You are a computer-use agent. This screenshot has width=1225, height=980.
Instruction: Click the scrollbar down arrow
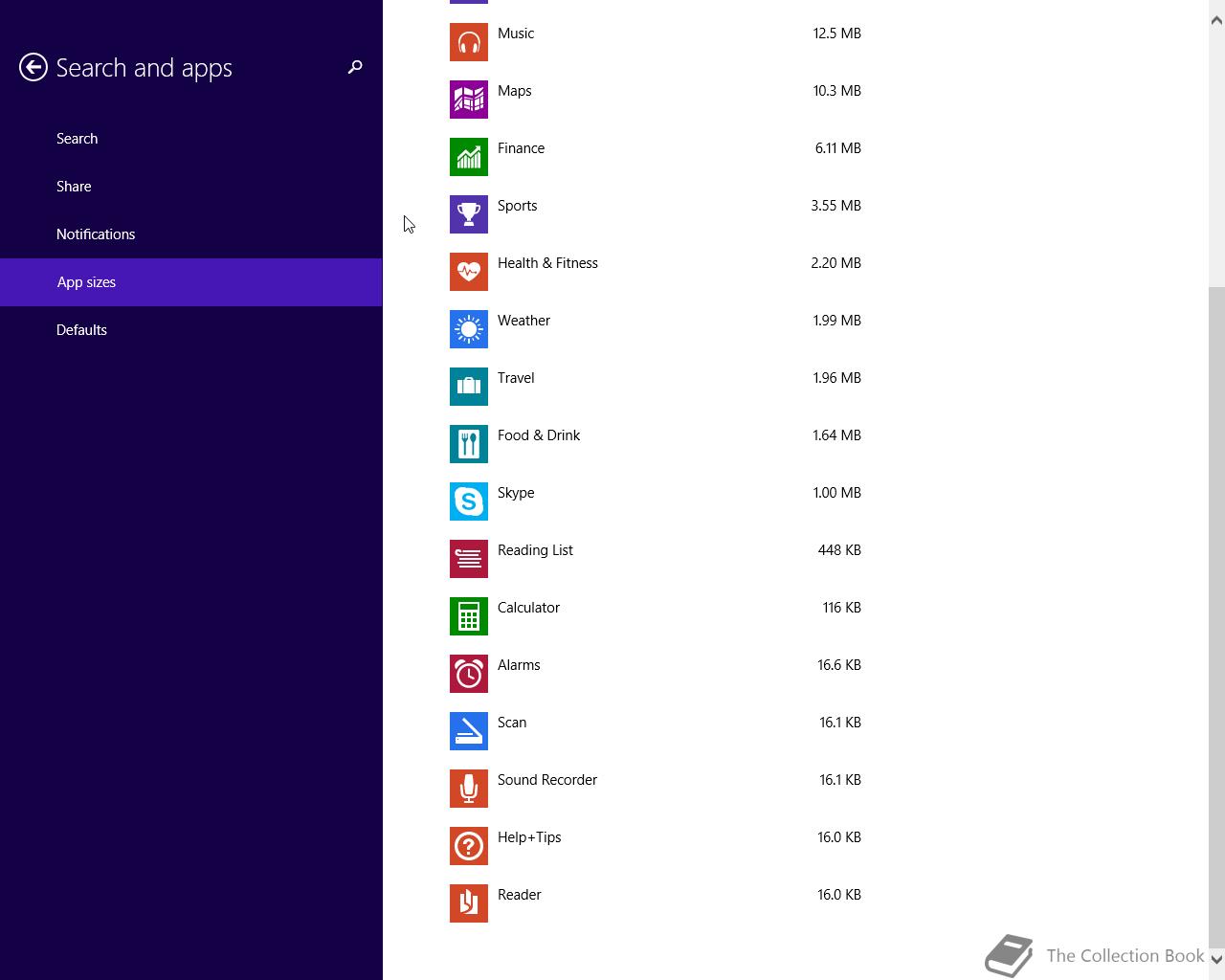tap(1216, 958)
